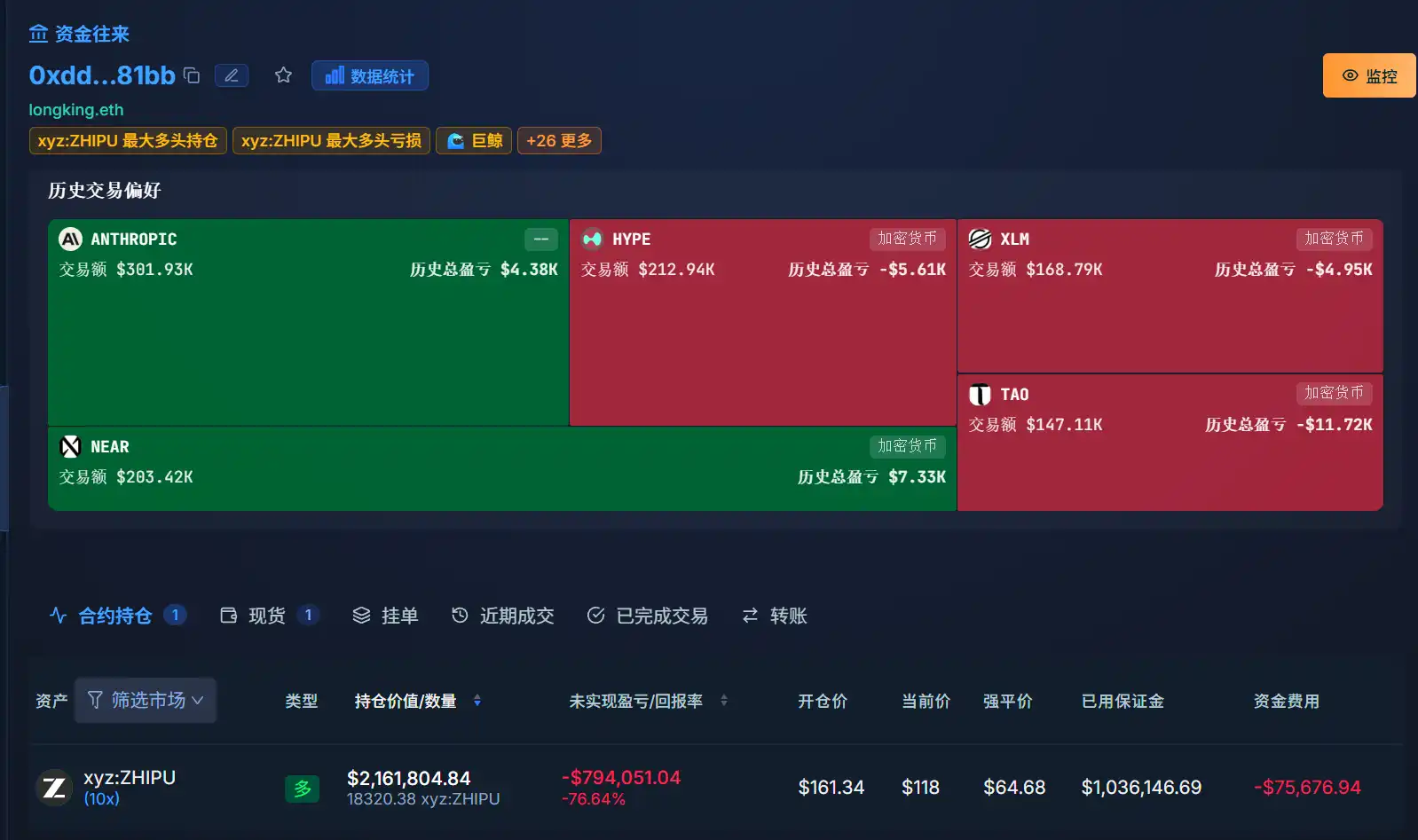Click the 巨鲸 whale tag

(x=474, y=140)
